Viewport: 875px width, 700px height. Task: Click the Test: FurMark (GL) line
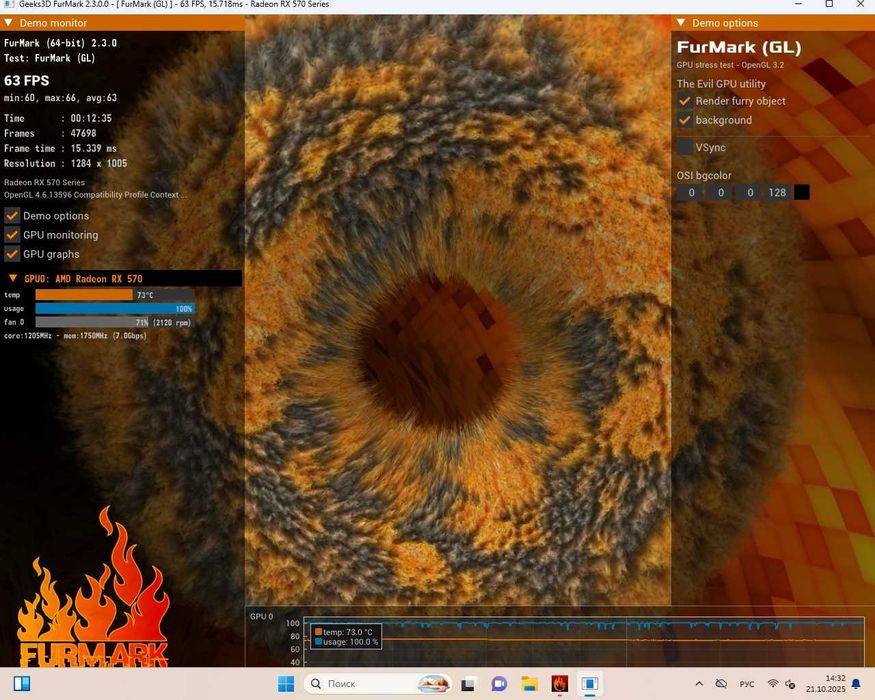[x=49, y=58]
